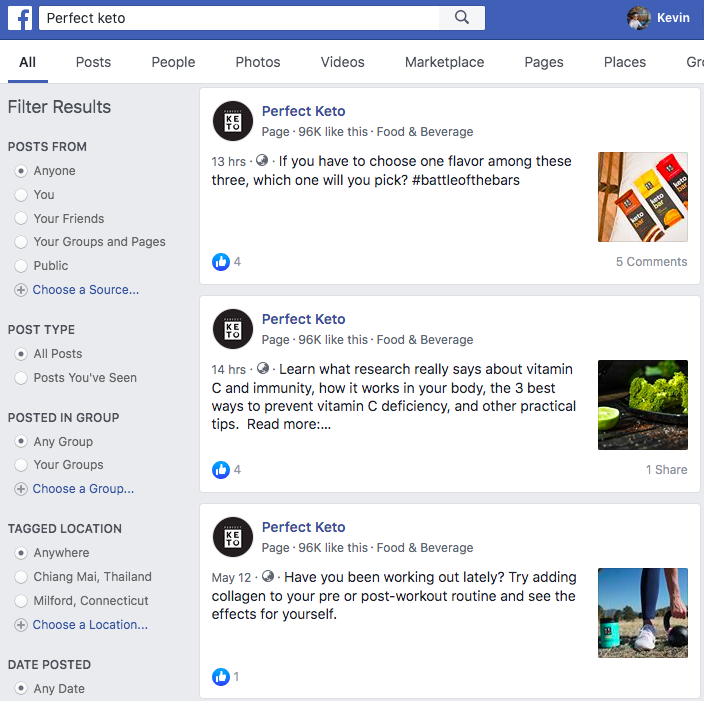Open Choose a Source link
This screenshot has height=701, width=704.
pos(86,290)
